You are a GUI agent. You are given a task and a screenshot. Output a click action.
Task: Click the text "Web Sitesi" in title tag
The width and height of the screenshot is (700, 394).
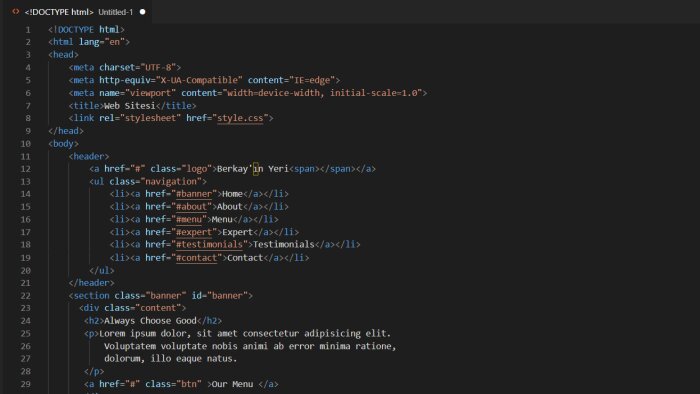point(129,105)
